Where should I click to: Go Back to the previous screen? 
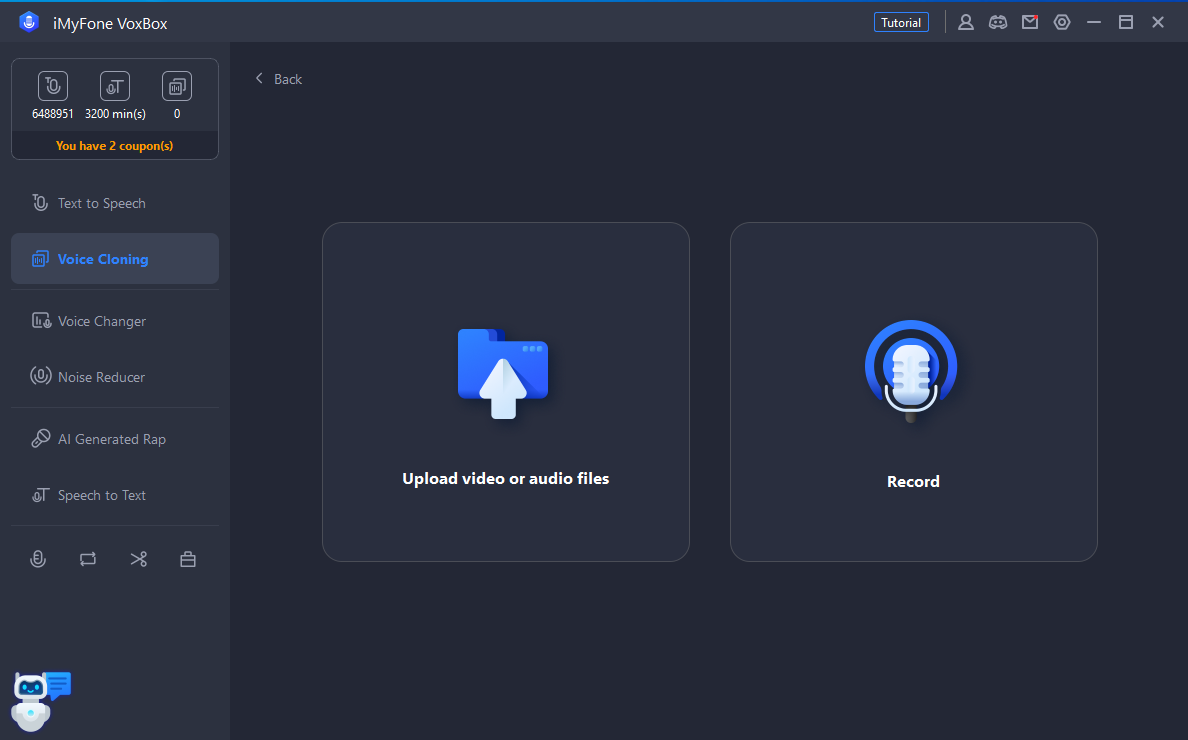click(279, 79)
